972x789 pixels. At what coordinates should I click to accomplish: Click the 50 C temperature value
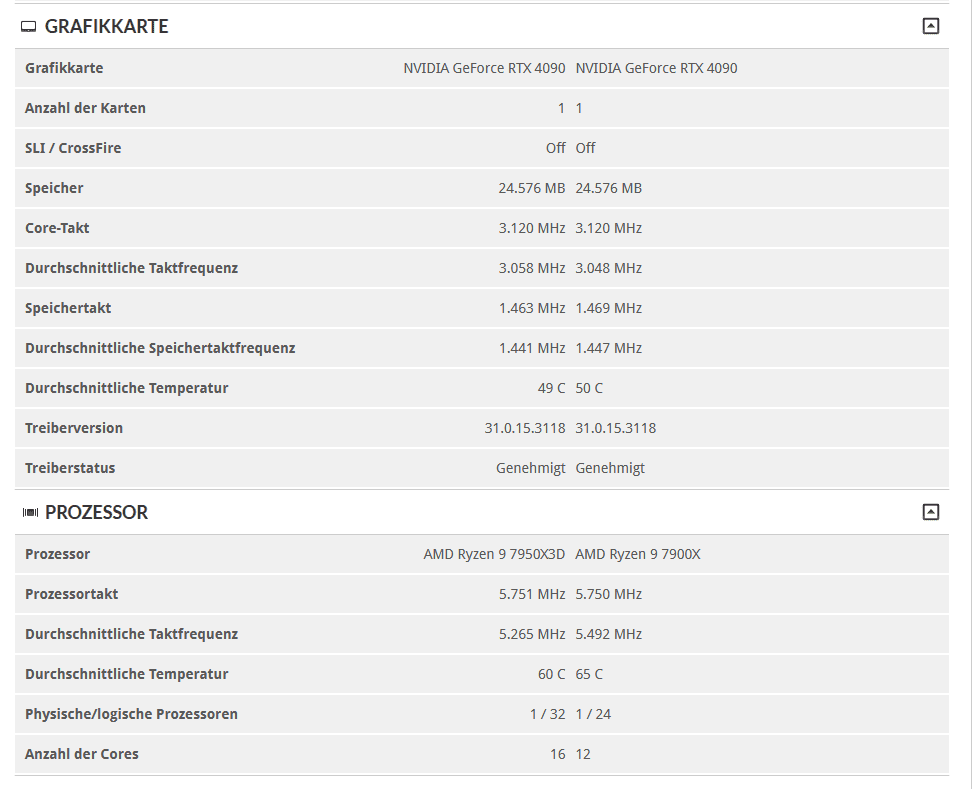[589, 388]
